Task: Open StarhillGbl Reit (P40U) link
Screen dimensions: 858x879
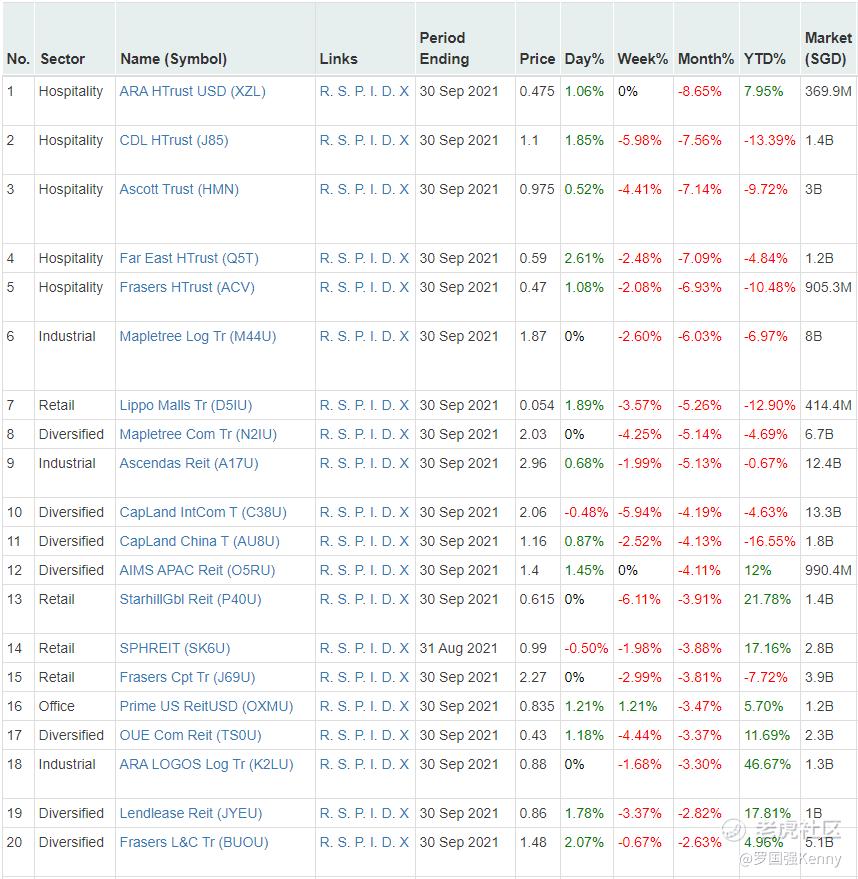Action: (x=190, y=599)
